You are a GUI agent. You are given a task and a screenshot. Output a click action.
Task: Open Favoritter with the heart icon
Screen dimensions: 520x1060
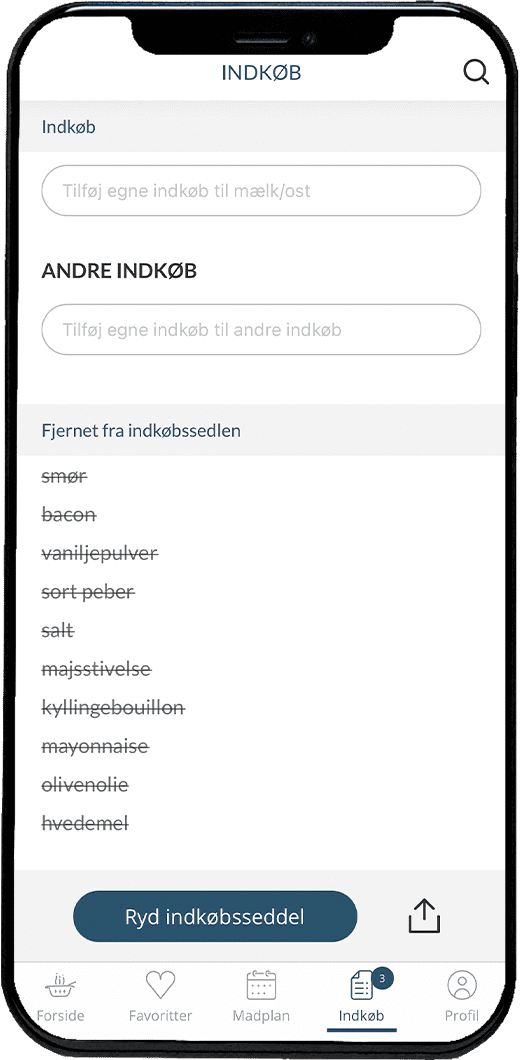coord(160,985)
